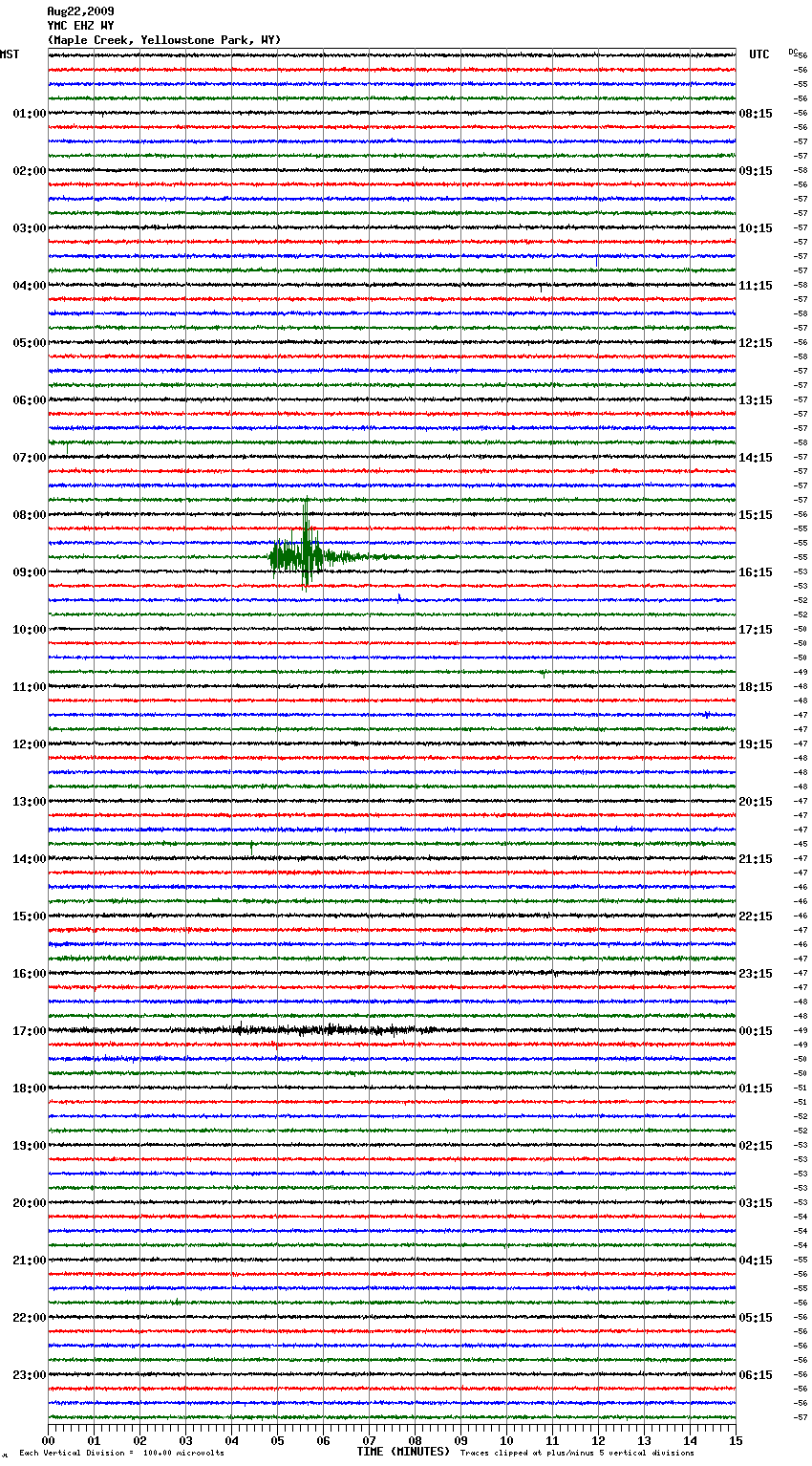The width and height of the screenshot is (812, 1466).
Task: Click minute tick 12 on time axis
Action: tap(598, 1441)
